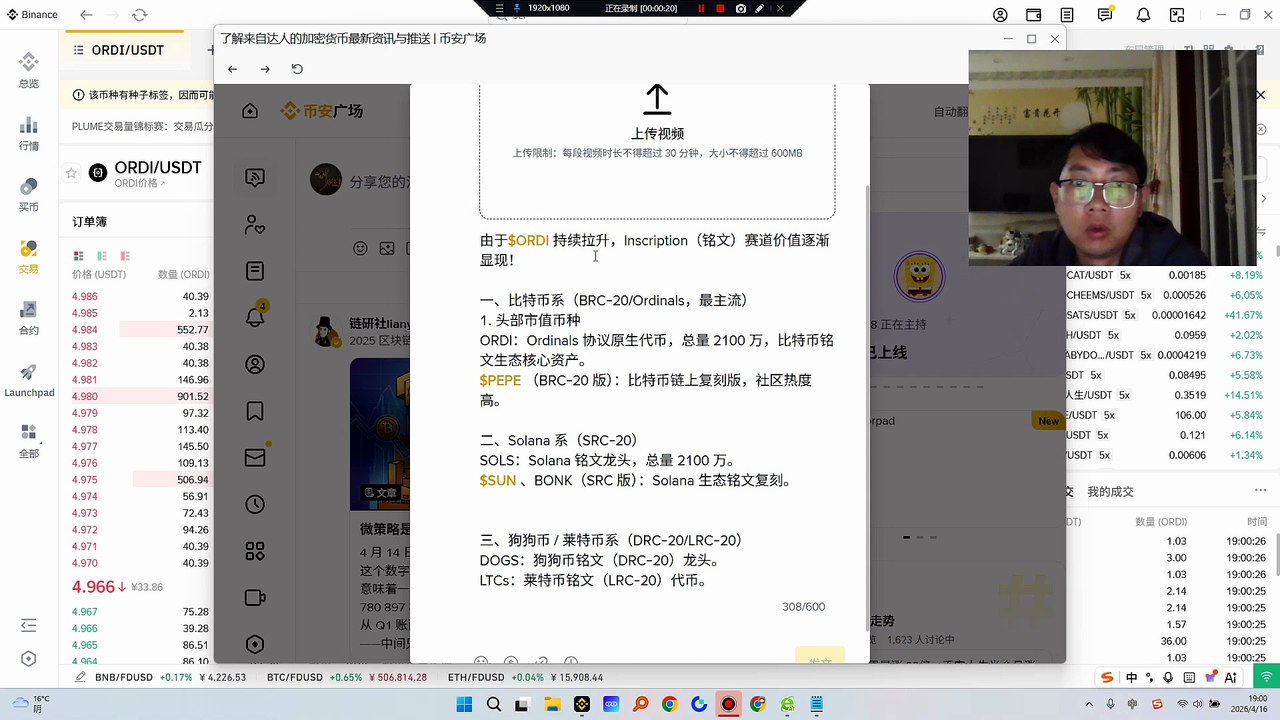This screenshot has width=1280, height=720.
Task: Open the live video icon in 币安广场 sidebar
Action: (x=255, y=598)
